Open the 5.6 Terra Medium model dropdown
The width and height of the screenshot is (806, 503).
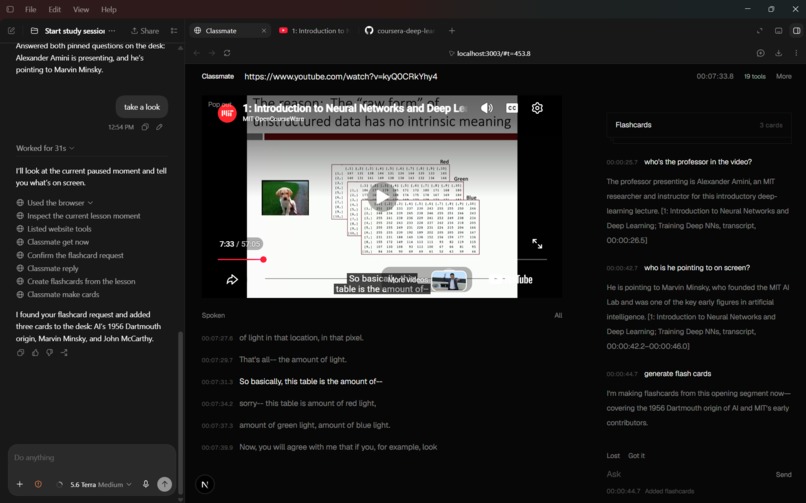[100, 484]
